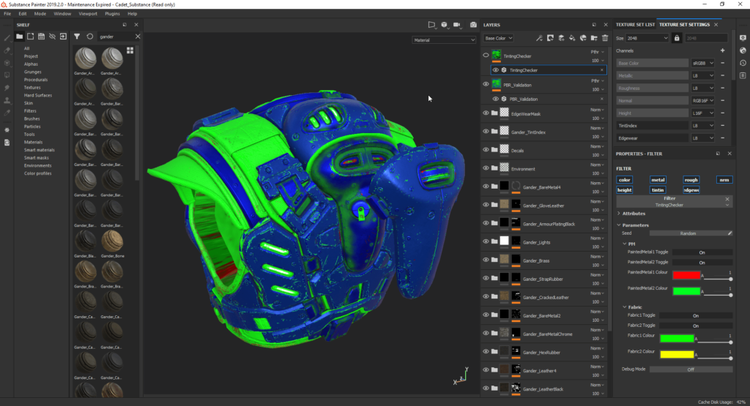Click the shelf filter funnel icon
The height and width of the screenshot is (406, 750).
77,37
